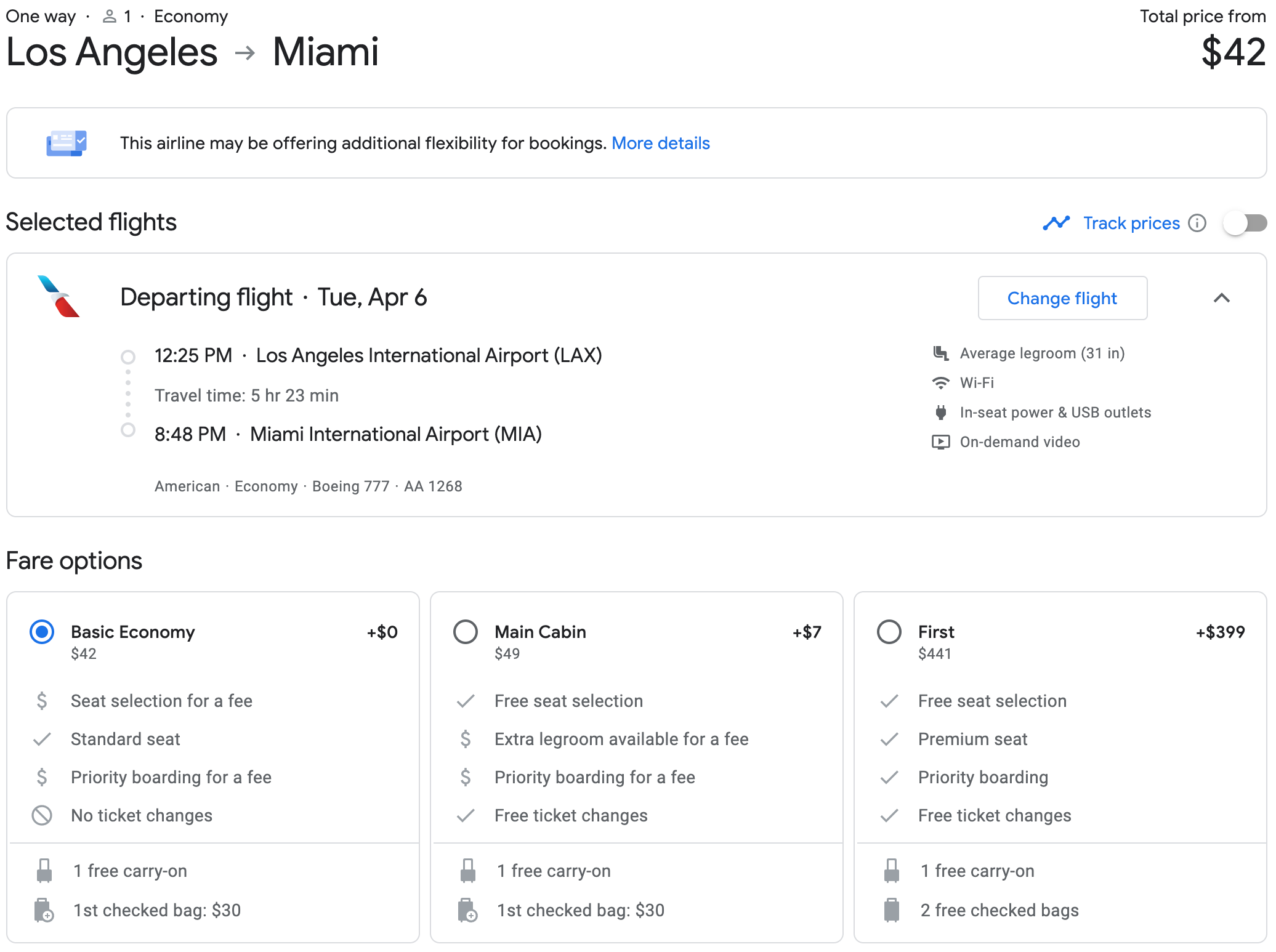Click the on-demand video icon
This screenshot has width=1276, height=952.
940,442
